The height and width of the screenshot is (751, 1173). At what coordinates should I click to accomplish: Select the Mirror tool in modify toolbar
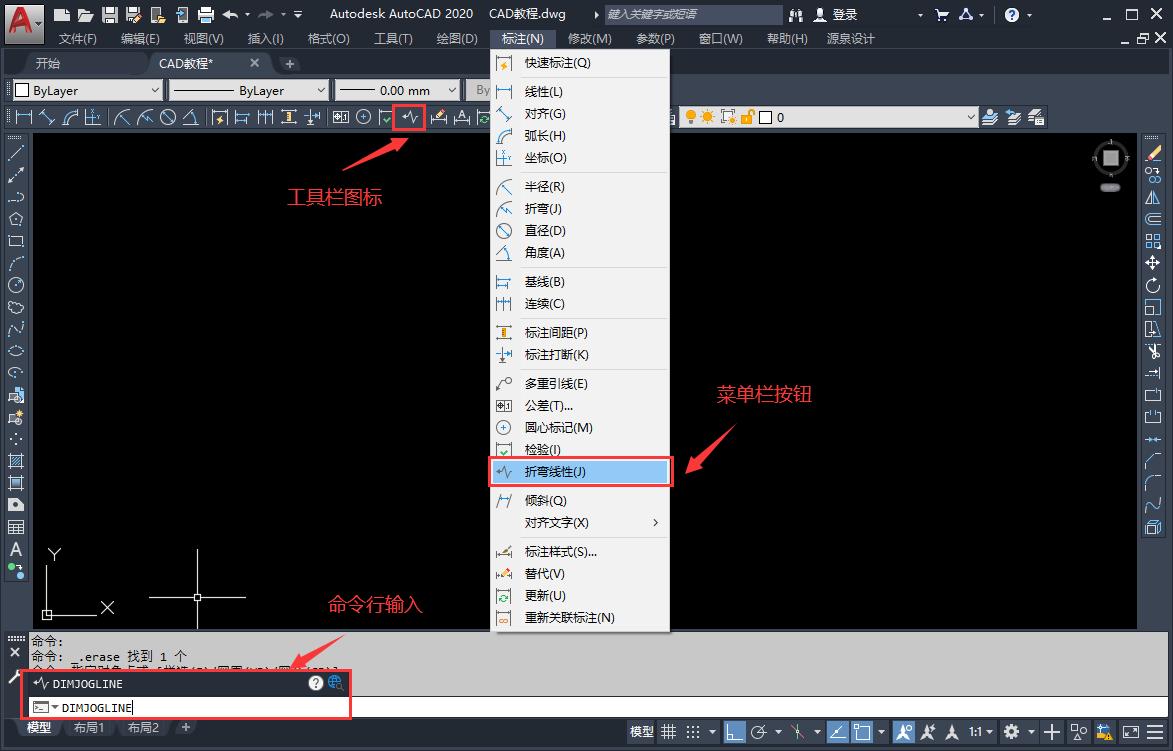coord(1153,197)
